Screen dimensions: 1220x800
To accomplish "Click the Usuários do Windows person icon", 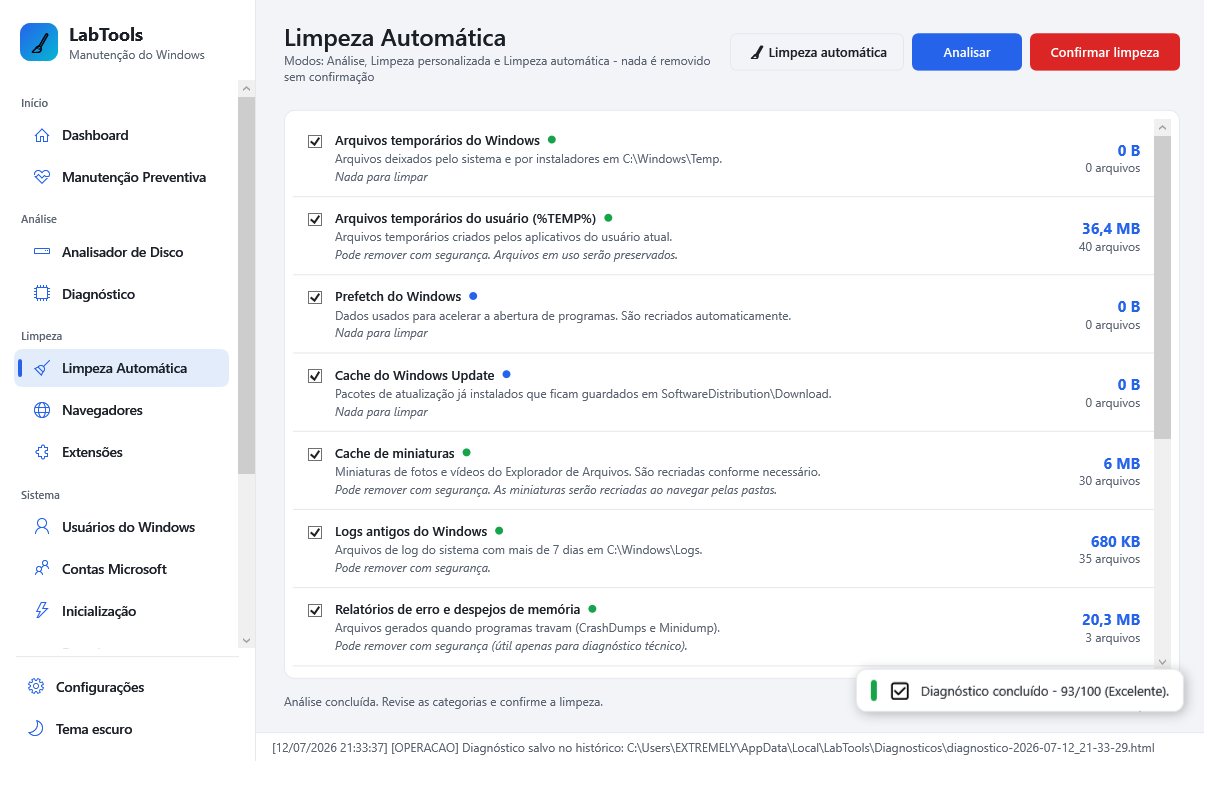I will pos(41,527).
